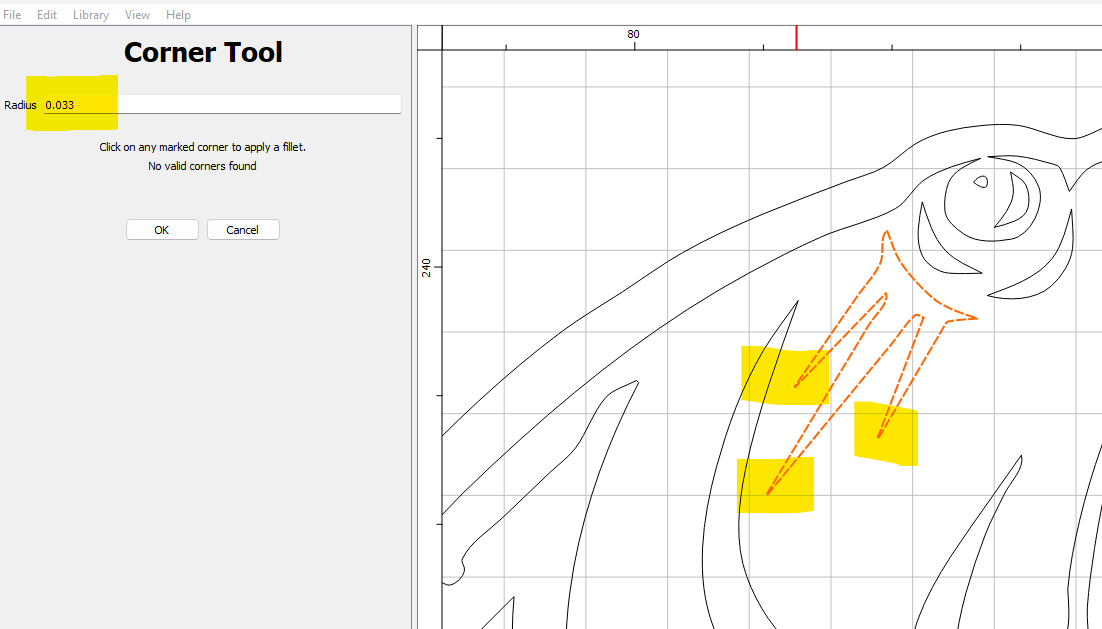
Task: Click the right-pointing tip of the dashed orange path
Action: click(976, 319)
